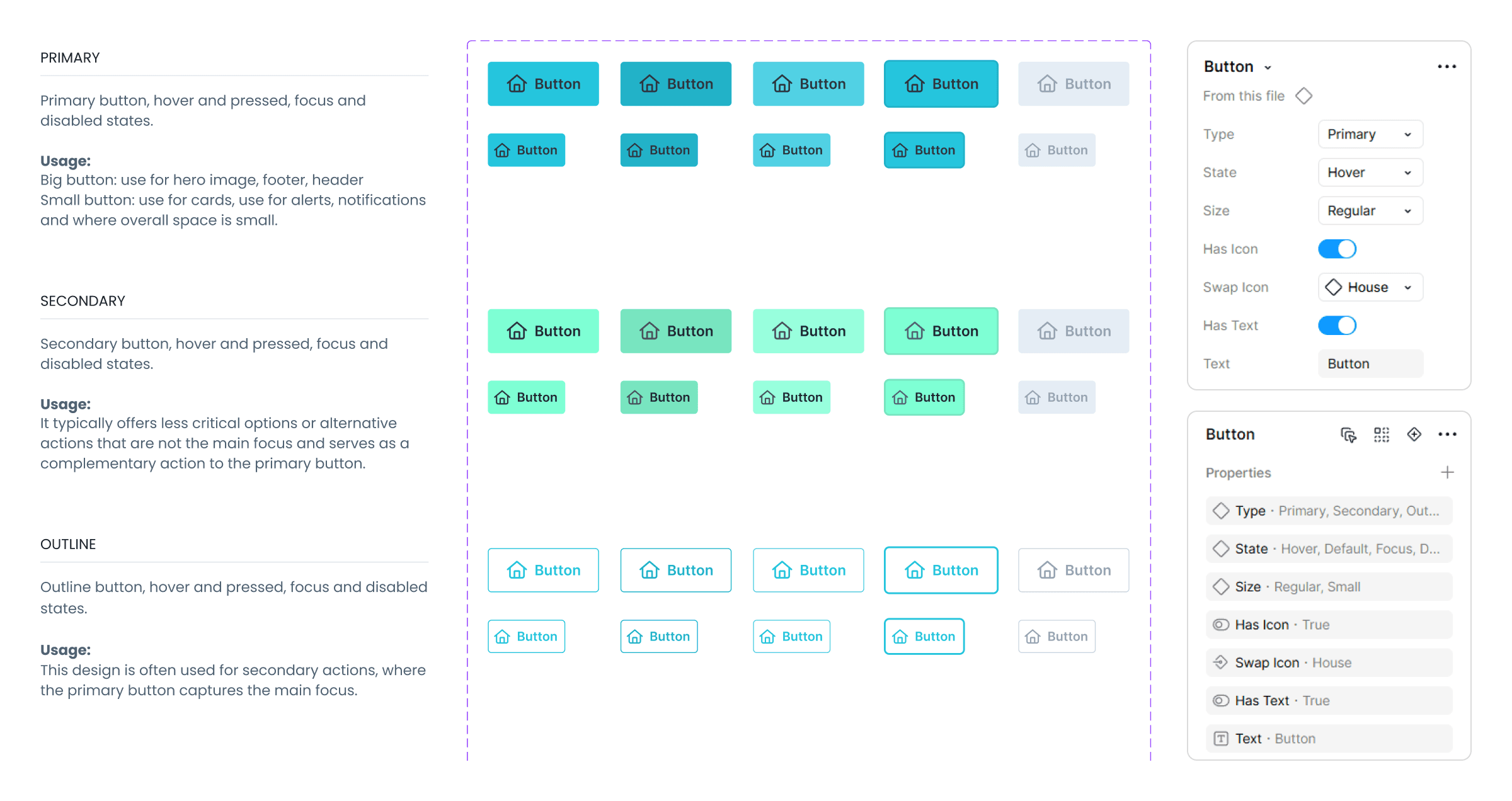Expand the Size dropdown showing Regular

click(x=1370, y=211)
